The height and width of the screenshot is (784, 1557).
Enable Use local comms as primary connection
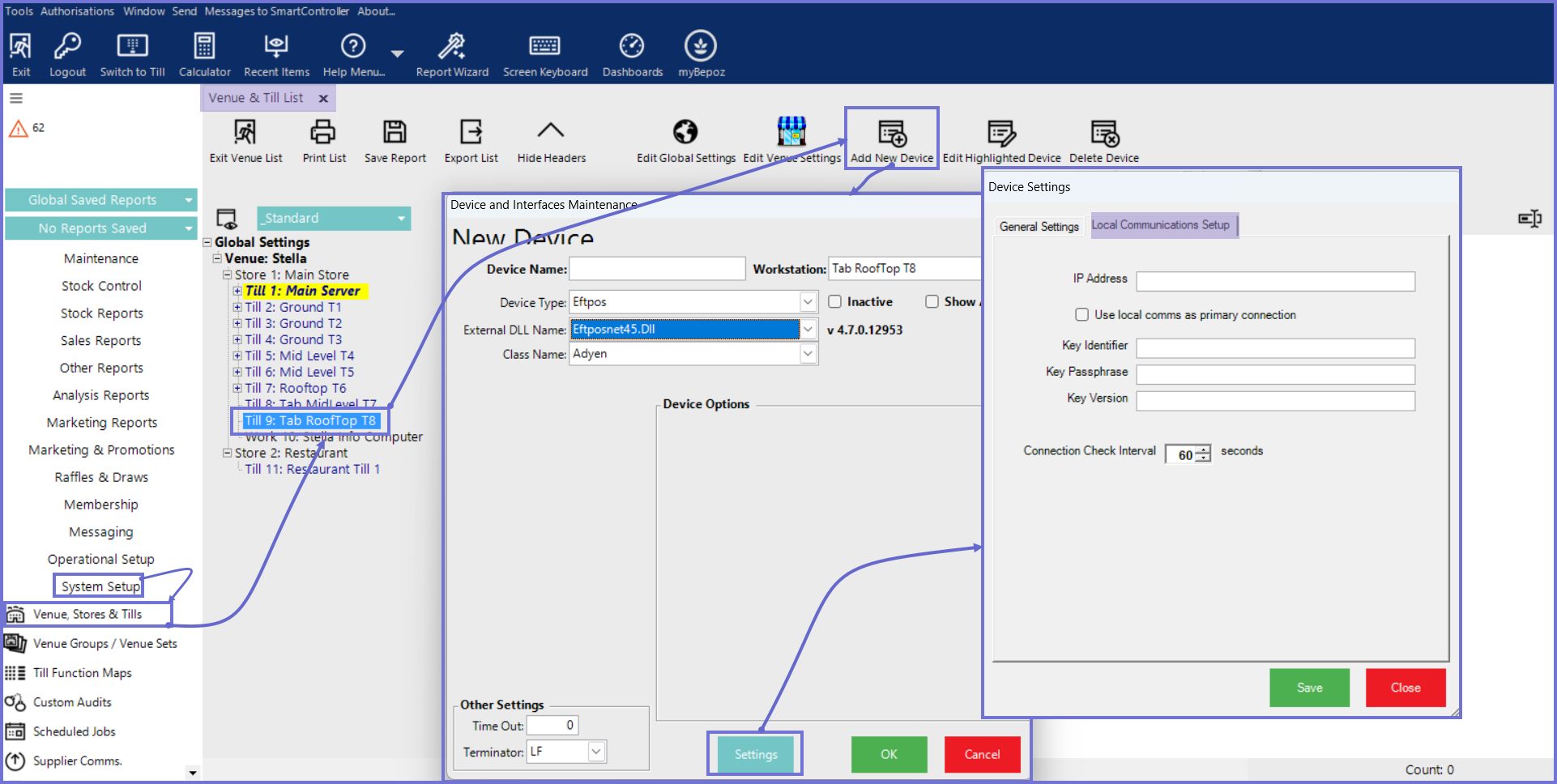pyautogui.click(x=1081, y=315)
